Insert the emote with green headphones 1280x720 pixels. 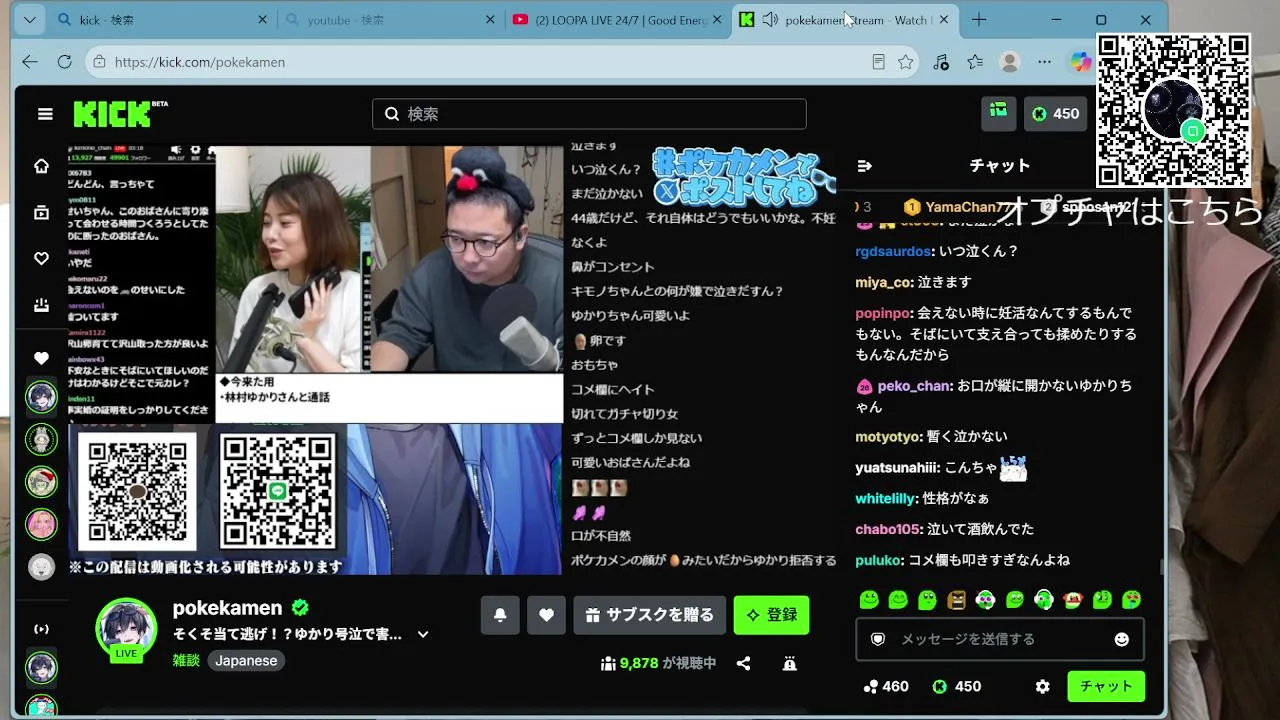[x=1044, y=600]
